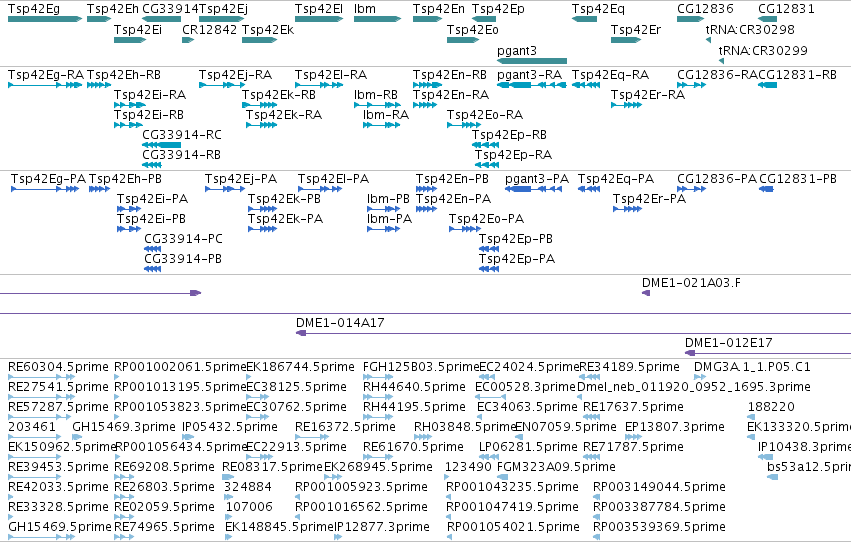Screen dimensions: 851x542
Task: Click the CG12836 gene label
Action: click(705, 9)
